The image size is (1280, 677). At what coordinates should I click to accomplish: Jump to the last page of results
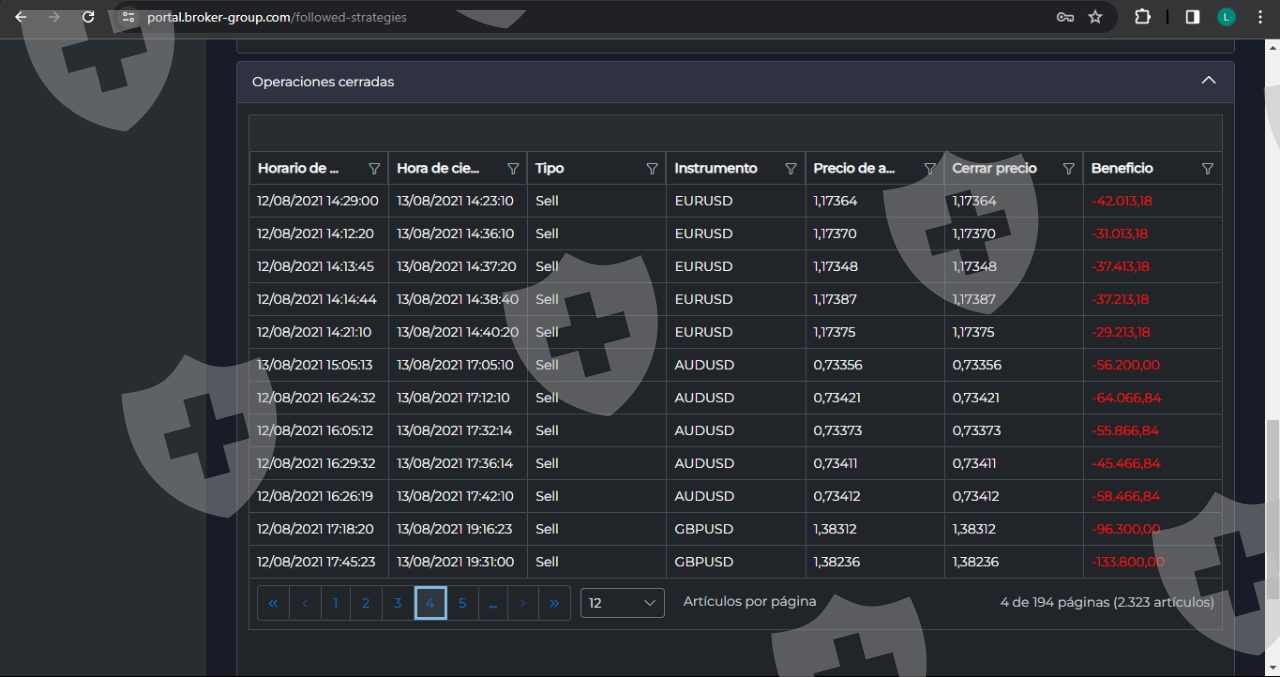pyautogui.click(x=554, y=603)
